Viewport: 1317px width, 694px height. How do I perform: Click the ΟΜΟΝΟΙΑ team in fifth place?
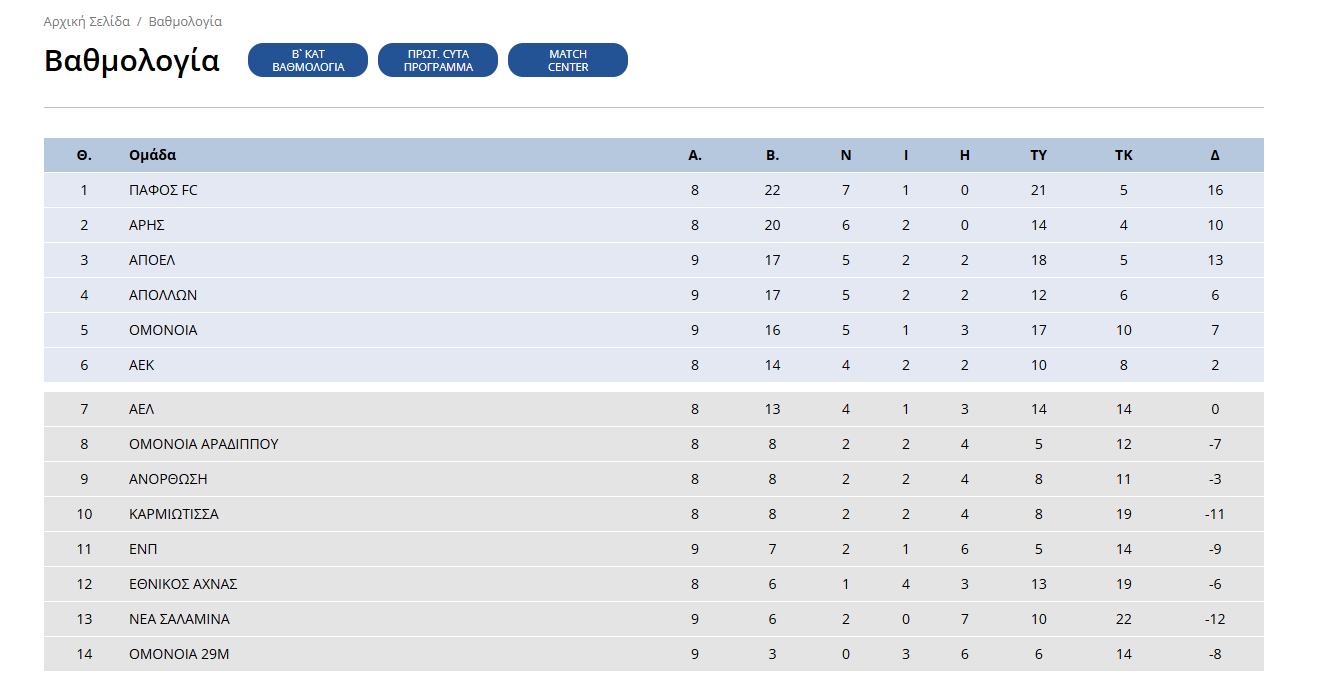[x=163, y=330]
